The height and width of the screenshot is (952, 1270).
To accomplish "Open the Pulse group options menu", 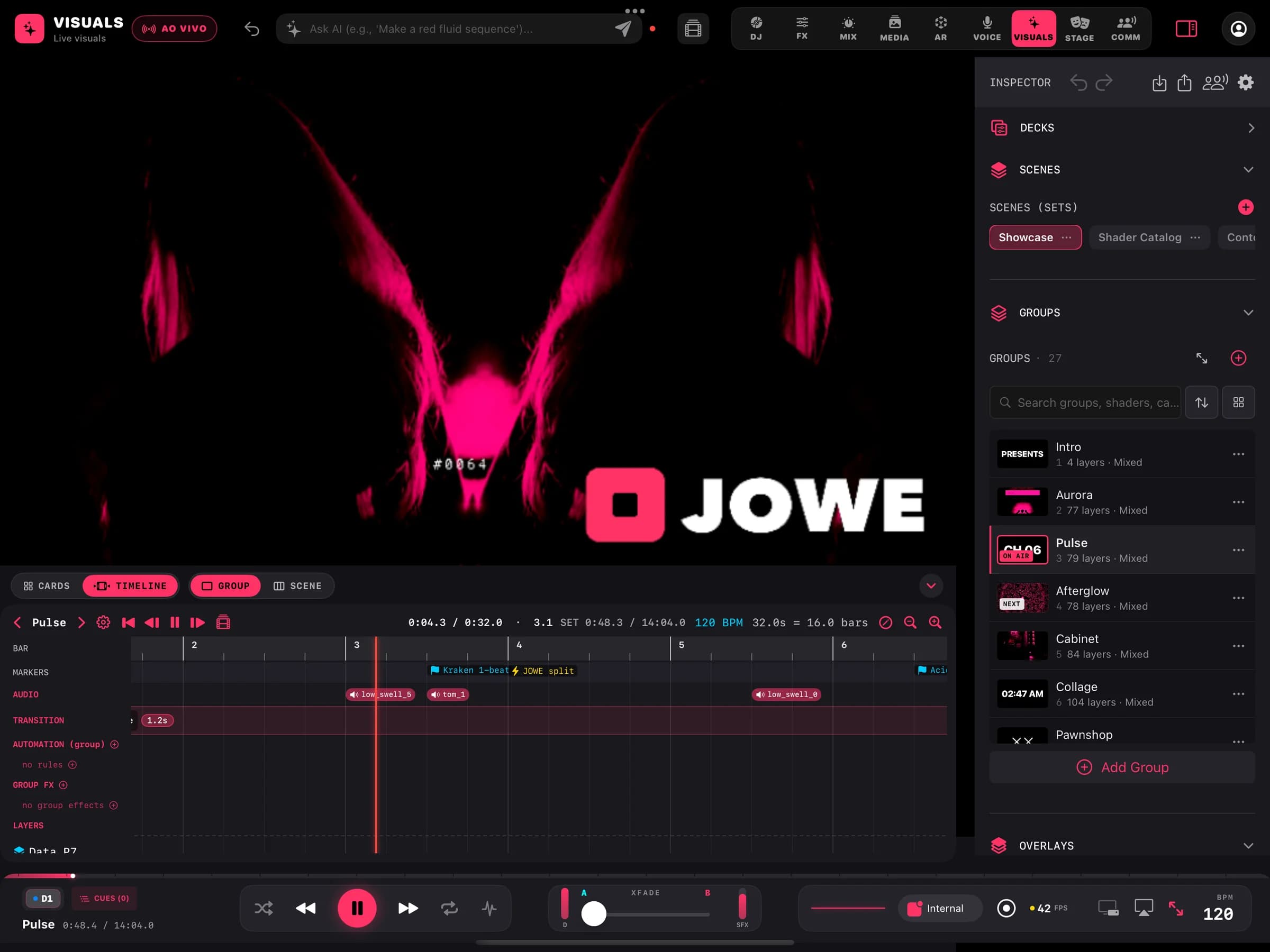I will pos(1238,550).
